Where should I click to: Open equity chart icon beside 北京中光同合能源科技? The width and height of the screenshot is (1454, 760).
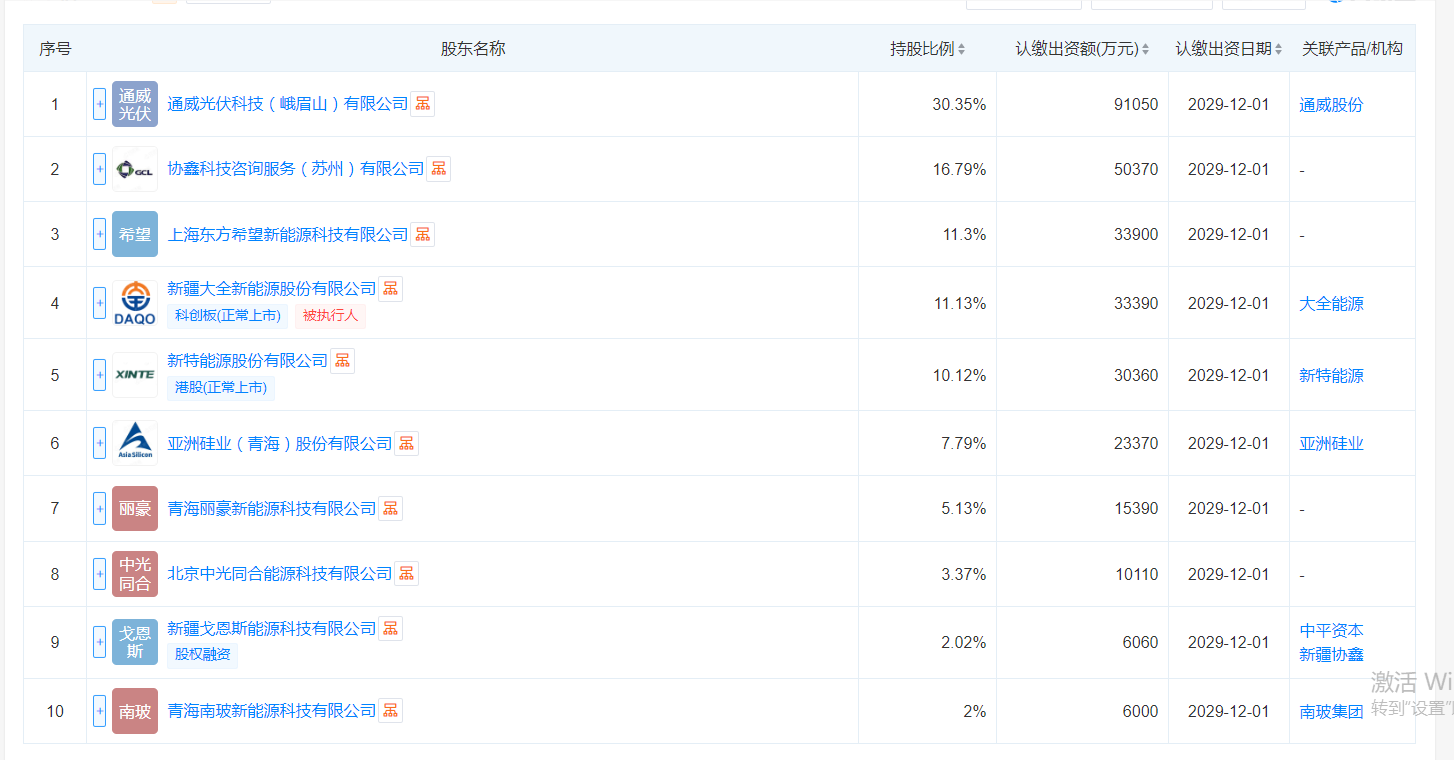[x=405, y=573]
